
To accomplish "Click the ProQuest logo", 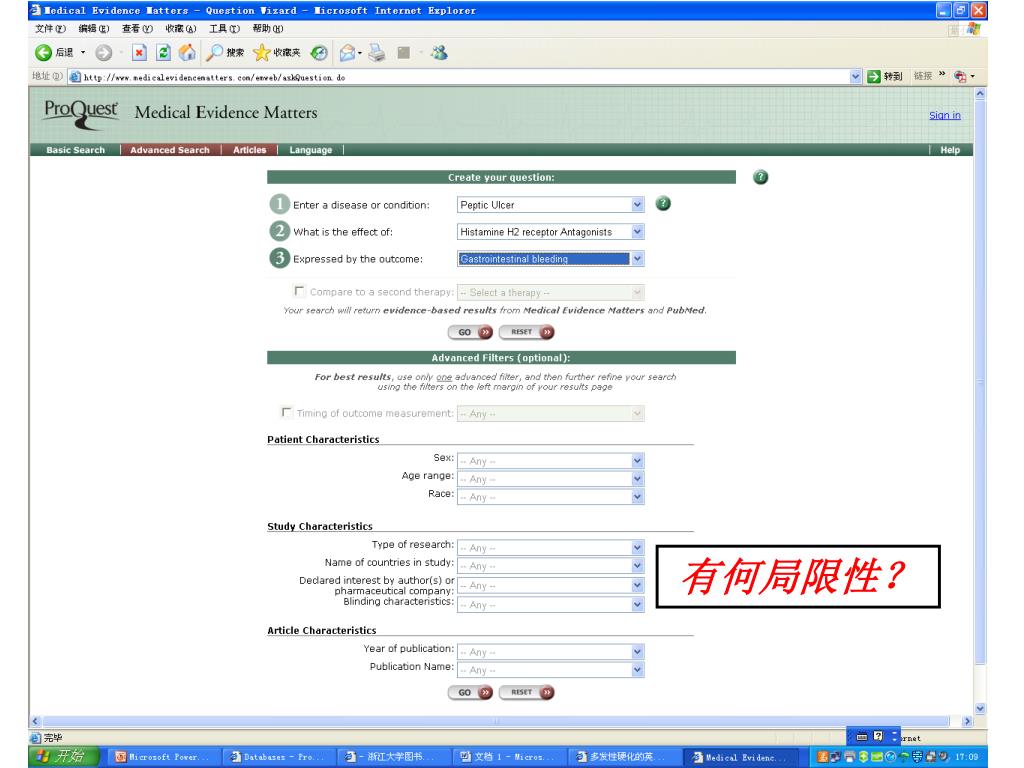I will coord(81,114).
